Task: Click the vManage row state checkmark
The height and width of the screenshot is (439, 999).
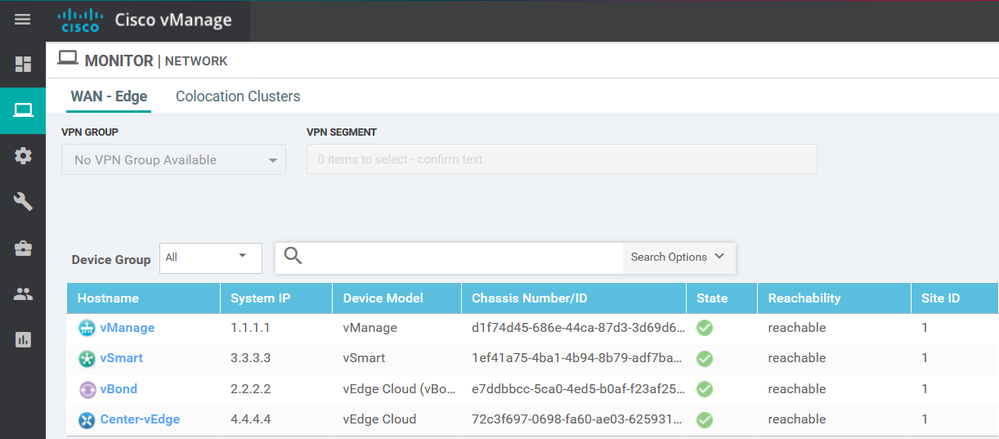Action: coord(705,328)
